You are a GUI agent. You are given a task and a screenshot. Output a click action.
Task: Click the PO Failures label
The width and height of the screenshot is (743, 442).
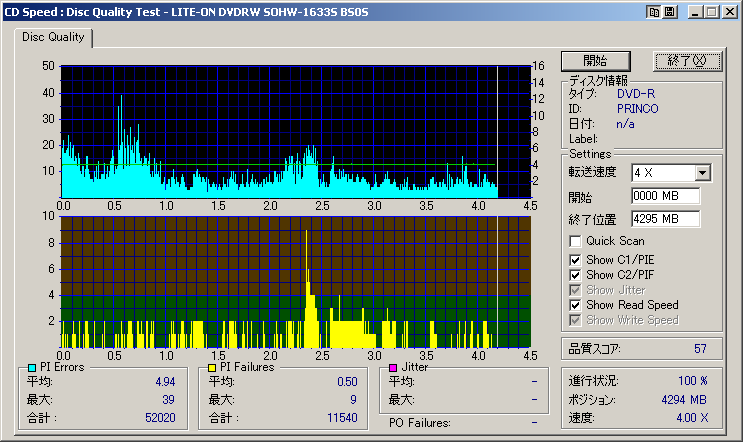tap(419, 423)
